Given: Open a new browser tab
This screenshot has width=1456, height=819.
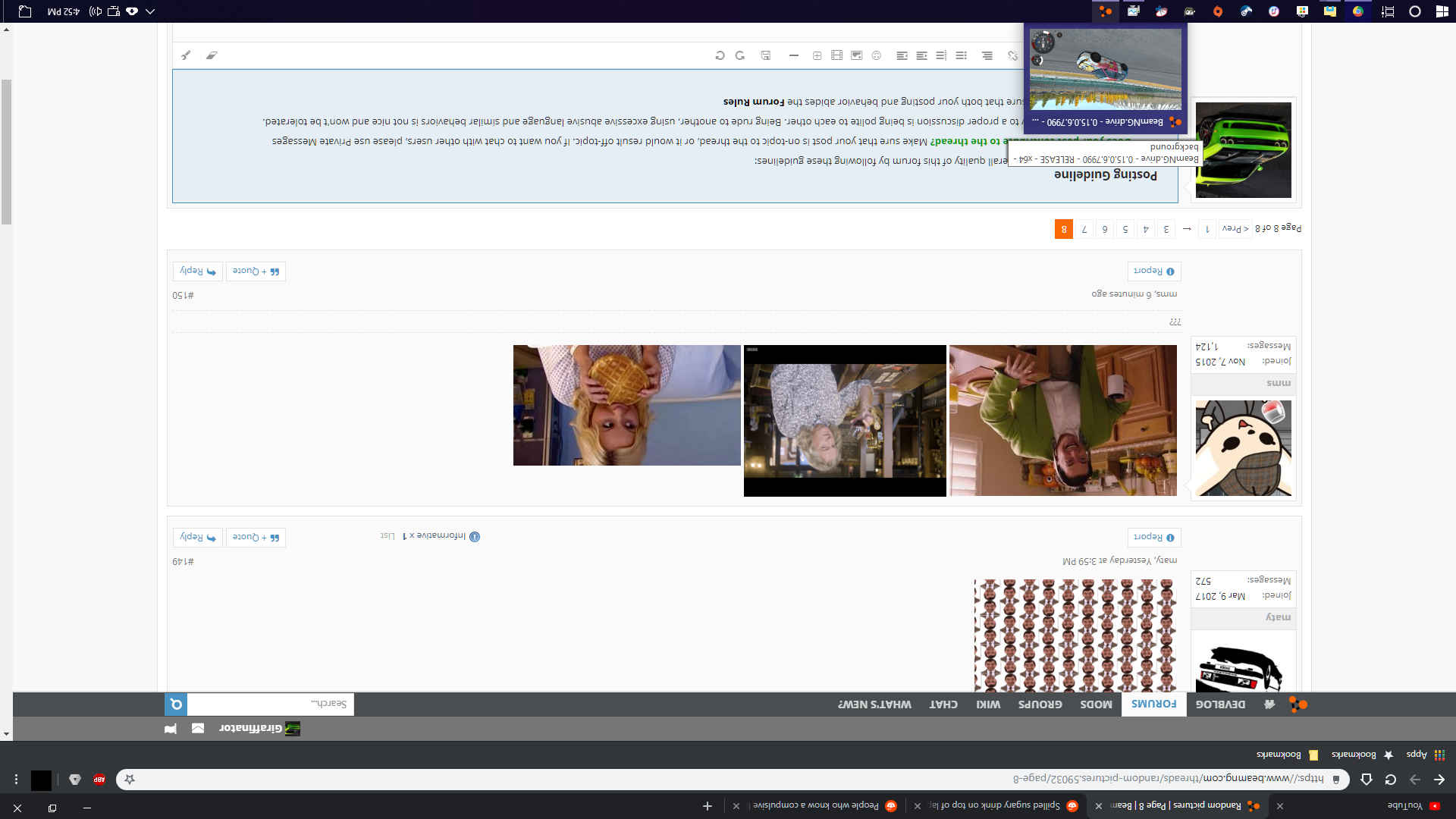Looking at the screenshot, I should tap(708, 806).
